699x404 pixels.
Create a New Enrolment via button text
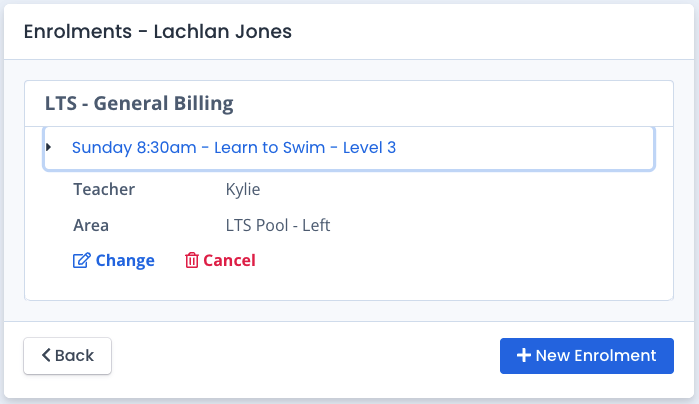click(596, 355)
